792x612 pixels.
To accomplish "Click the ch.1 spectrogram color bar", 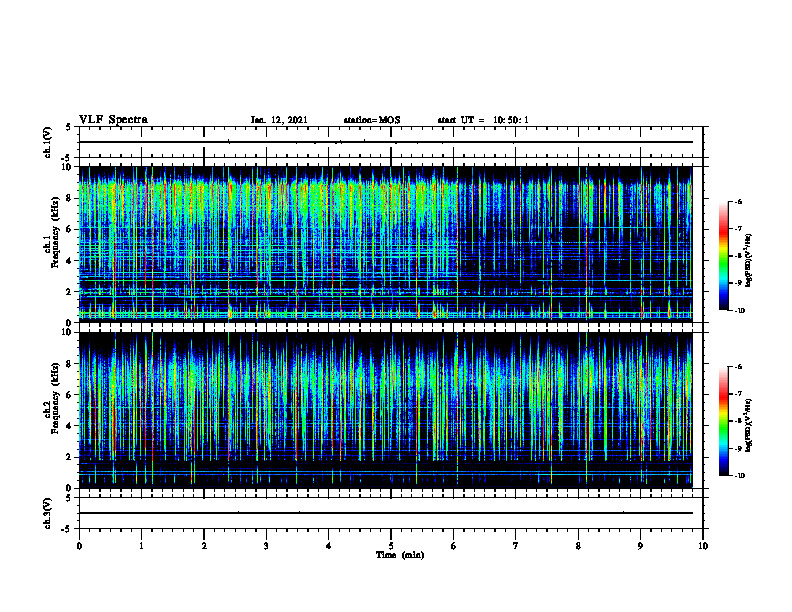I will pyautogui.click(x=723, y=256).
